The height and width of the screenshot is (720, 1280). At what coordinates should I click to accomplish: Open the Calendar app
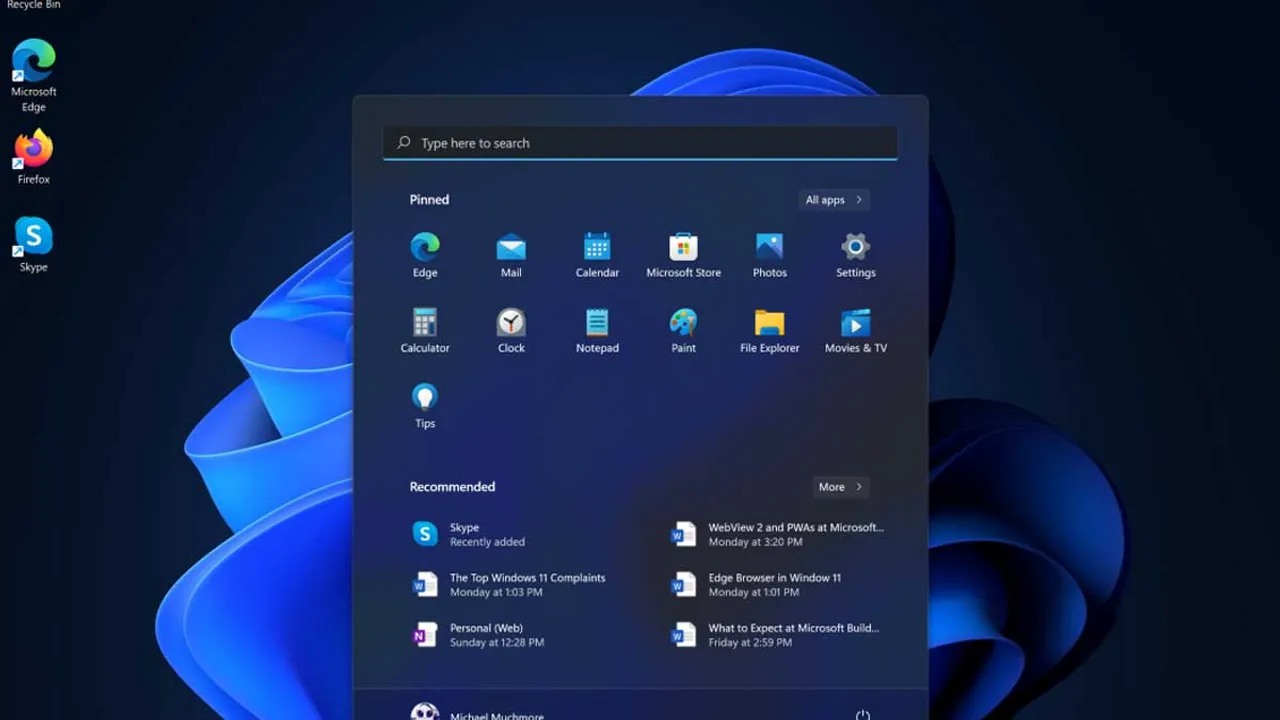[x=597, y=255]
